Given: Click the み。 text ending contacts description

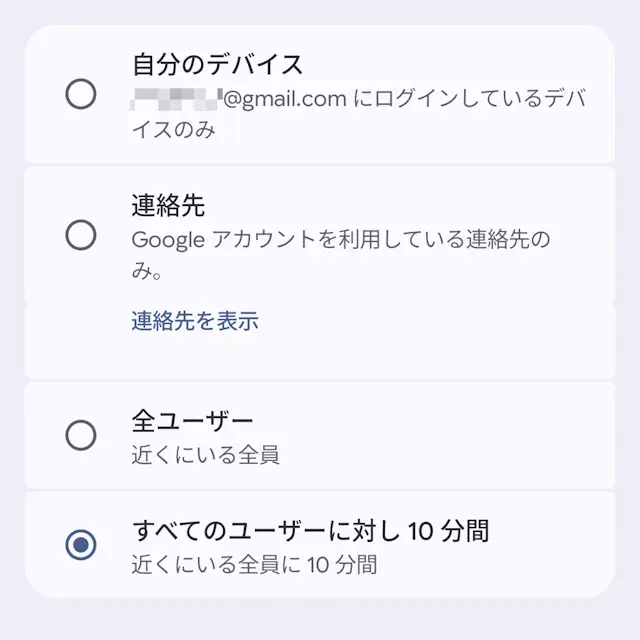Looking at the screenshot, I should [x=148, y=270].
